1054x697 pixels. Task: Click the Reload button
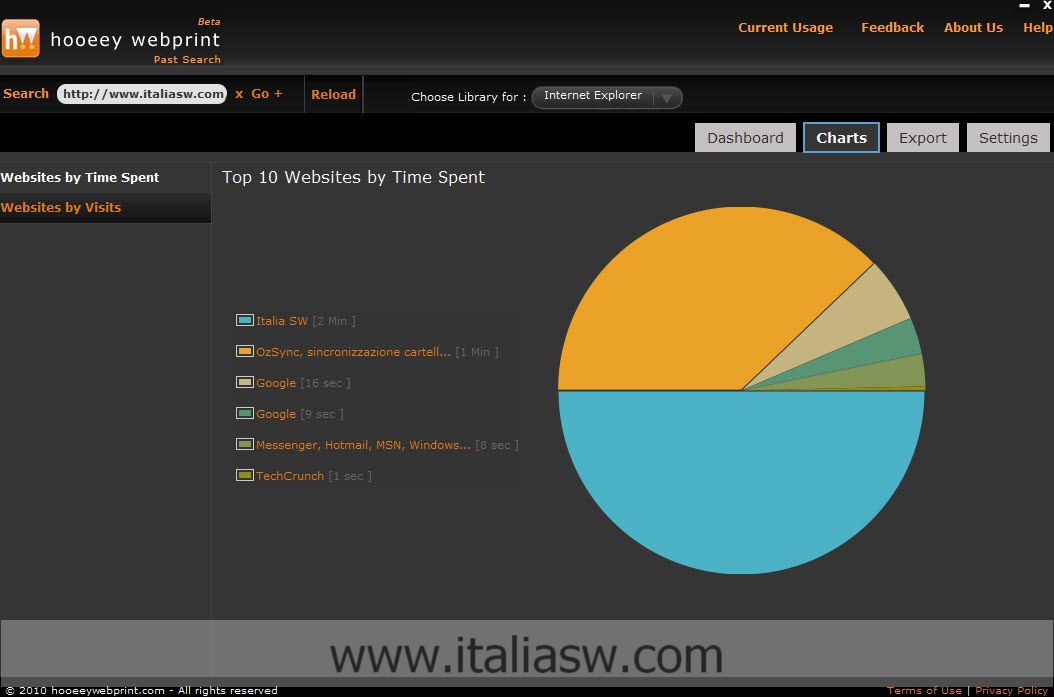pyautogui.click(x=333, y=94)
